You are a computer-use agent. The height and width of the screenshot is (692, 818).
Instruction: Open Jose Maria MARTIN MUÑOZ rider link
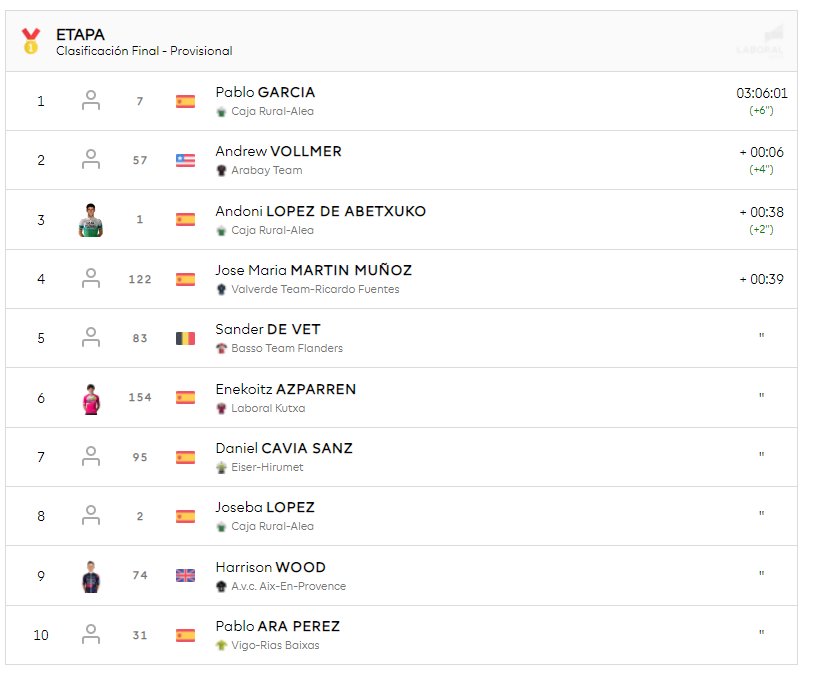click(x=313, y=270)
